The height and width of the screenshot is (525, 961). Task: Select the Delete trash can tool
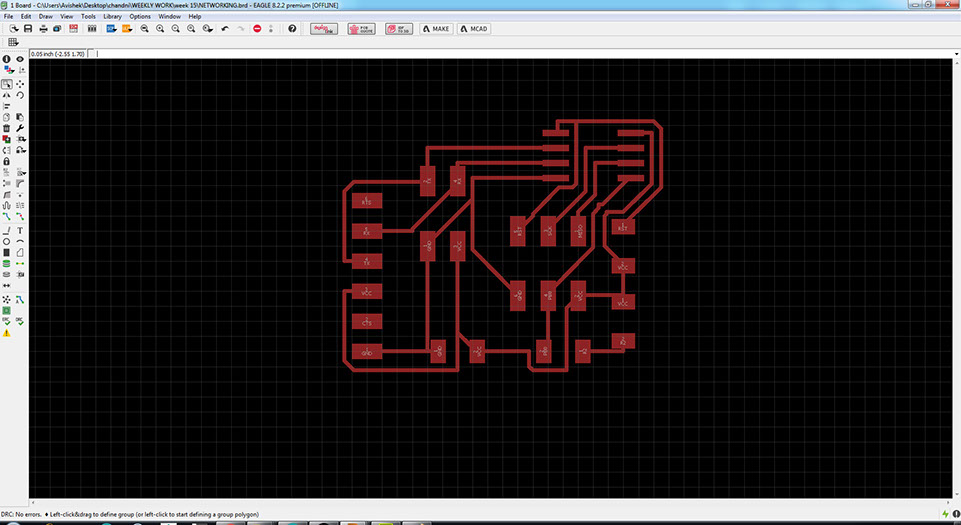6,128
